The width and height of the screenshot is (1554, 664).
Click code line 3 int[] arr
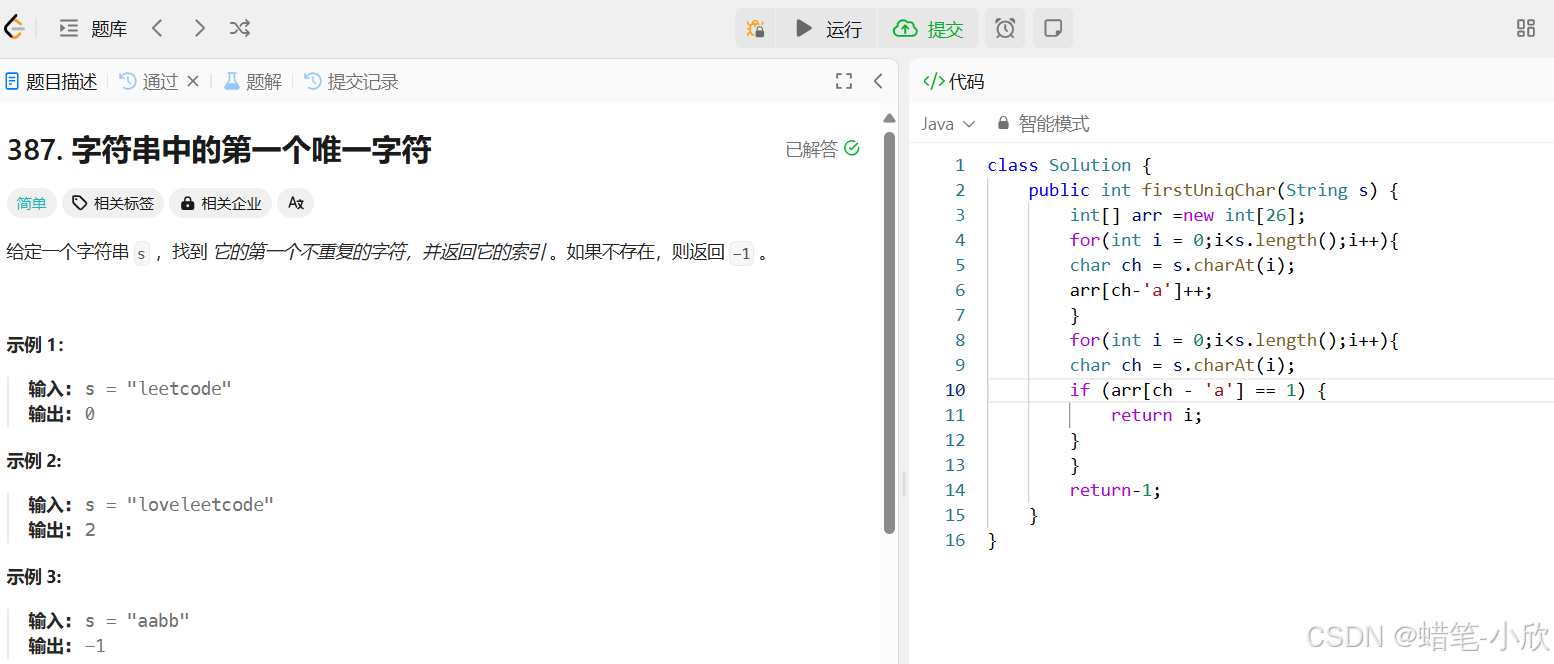(x=1188, y=215)
